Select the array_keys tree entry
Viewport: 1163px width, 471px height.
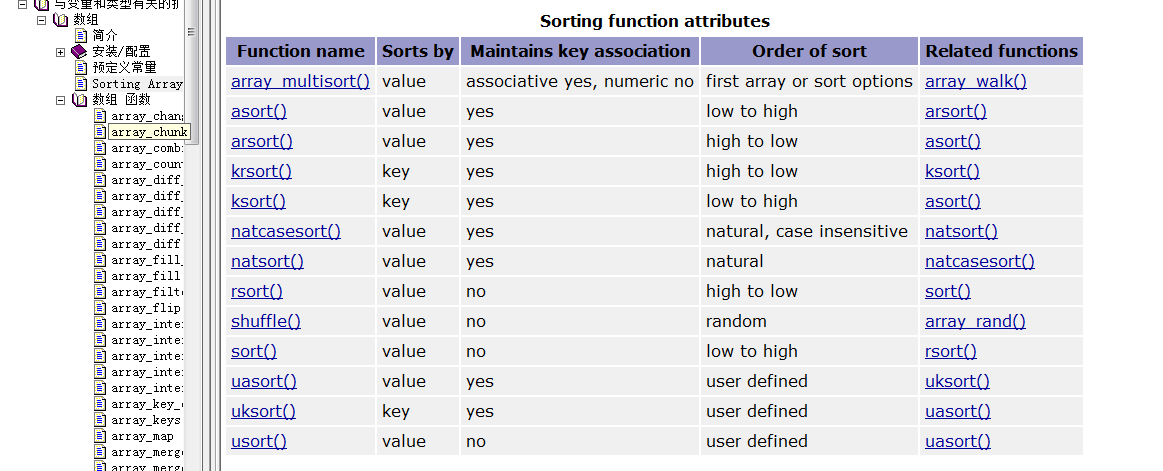coord(146,420)
